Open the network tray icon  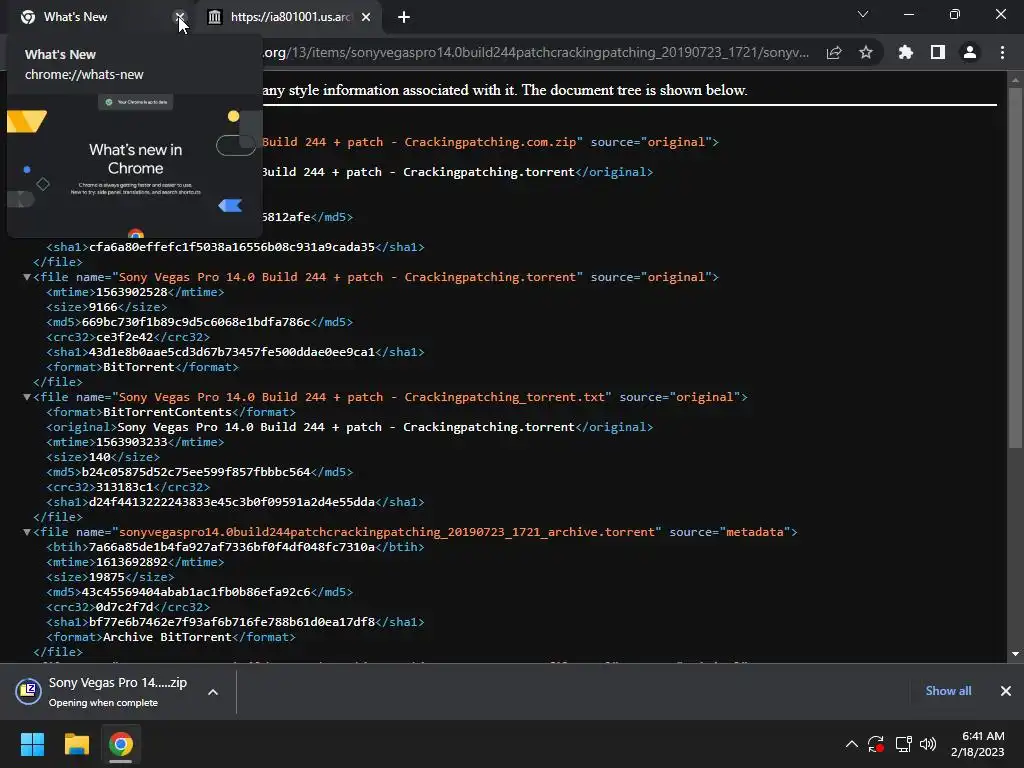903,744
